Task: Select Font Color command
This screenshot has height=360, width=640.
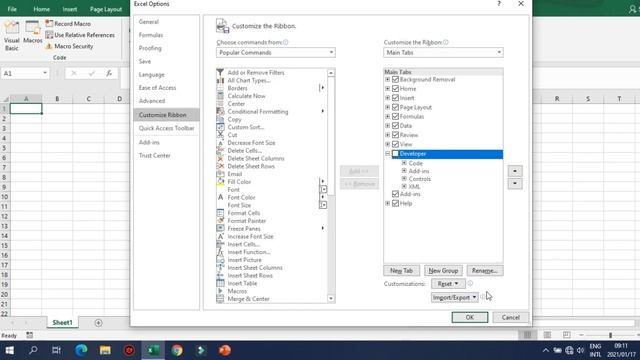Action: pyautogui.click(x=241, y=197)
